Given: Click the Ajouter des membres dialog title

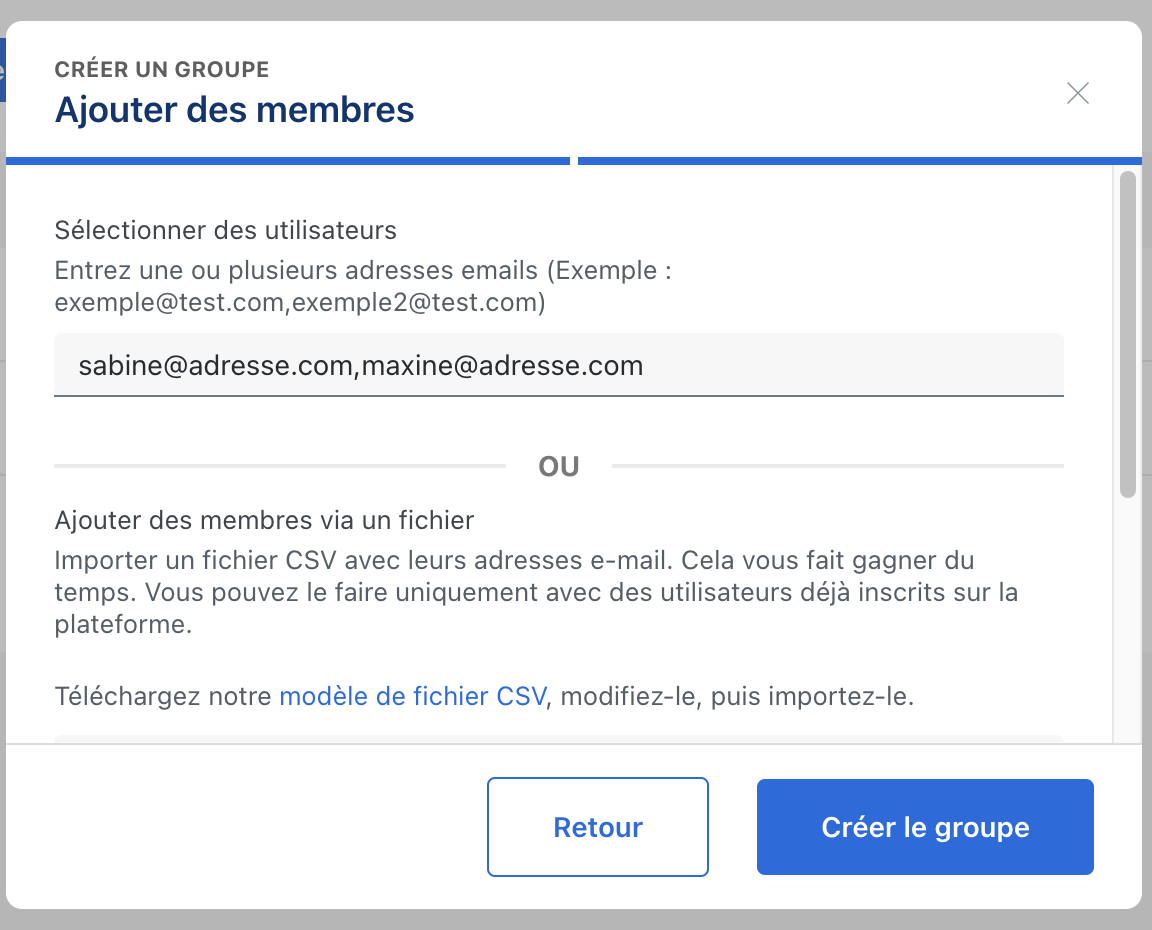Looking at the screenshot, I should point(234,109).
